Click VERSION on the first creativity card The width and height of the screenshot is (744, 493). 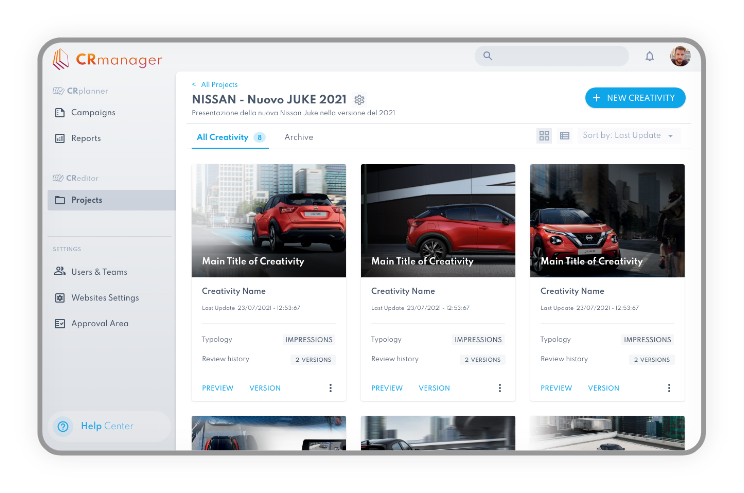(265, 388)
